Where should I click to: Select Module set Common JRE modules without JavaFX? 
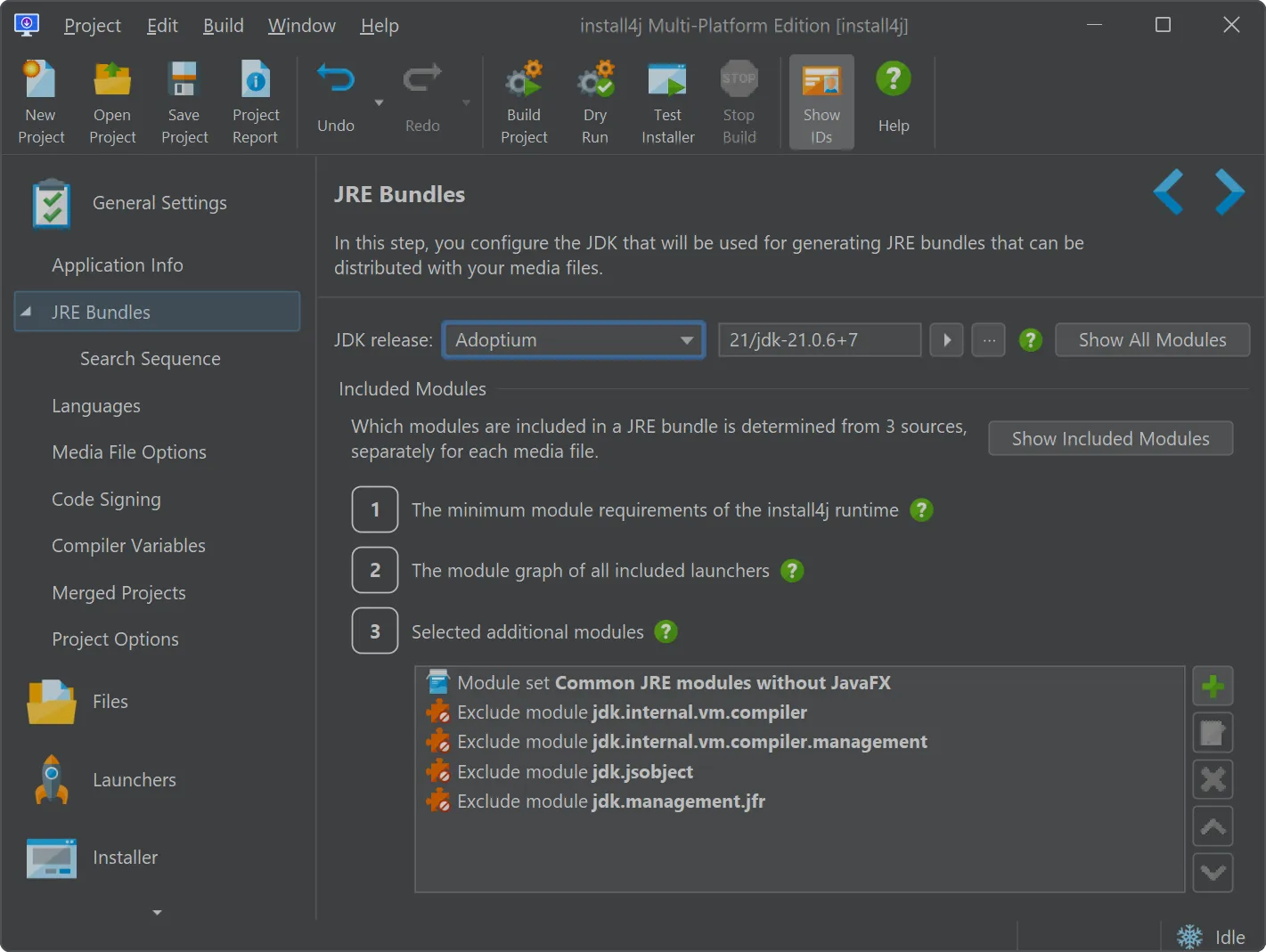click(x=799, y=683)
